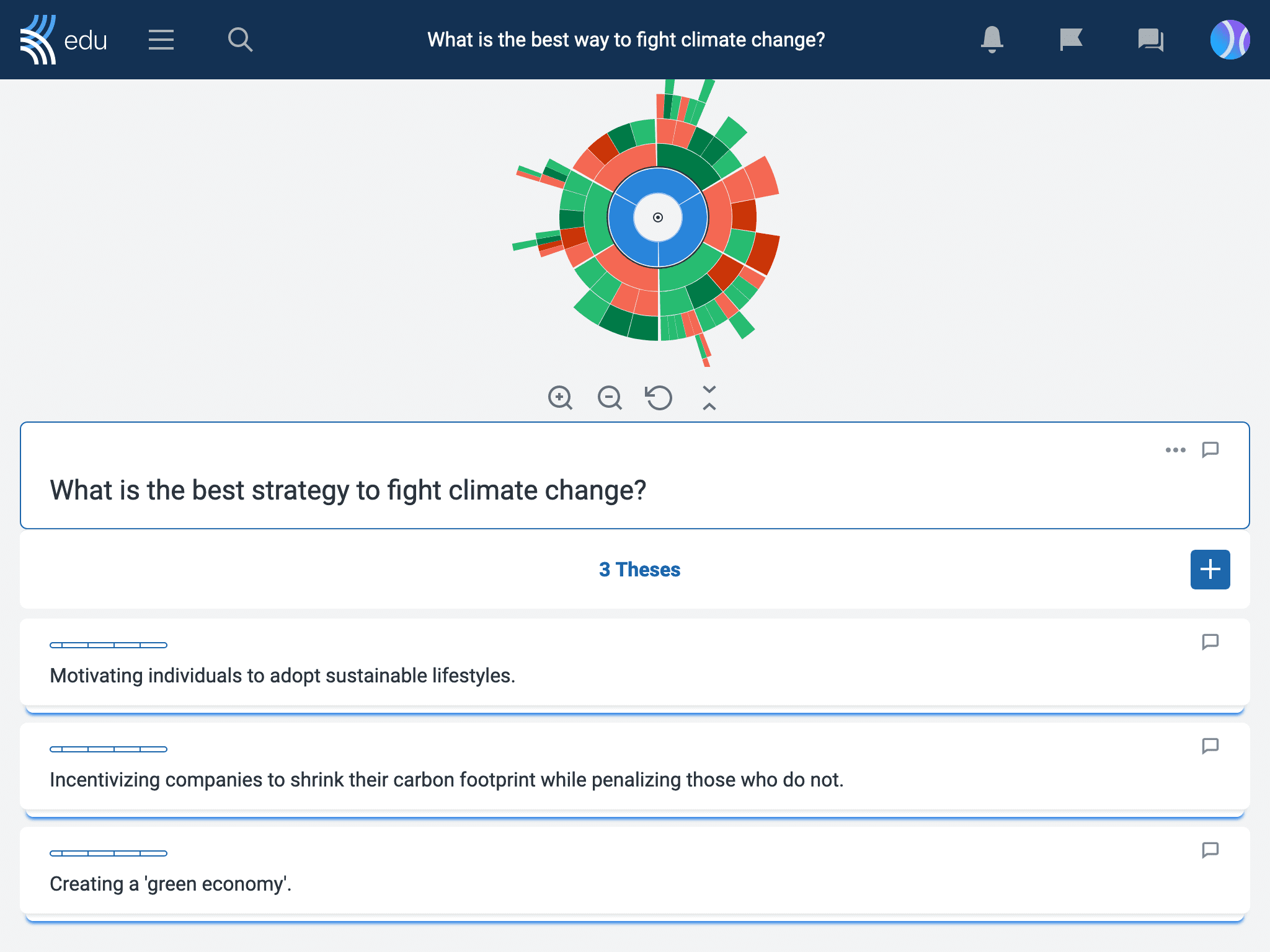The width and height of the screenshot is (1270, 952).
Task: Reset the sunburst diagram view
Action: point(659,397)
